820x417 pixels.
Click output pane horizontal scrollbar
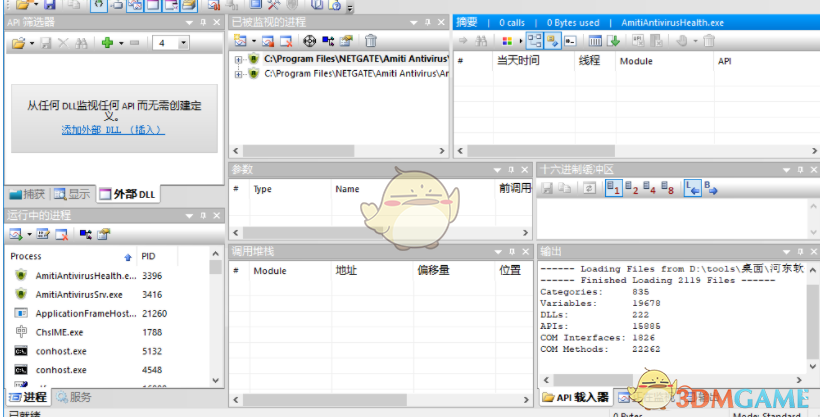tap(672, 380)
